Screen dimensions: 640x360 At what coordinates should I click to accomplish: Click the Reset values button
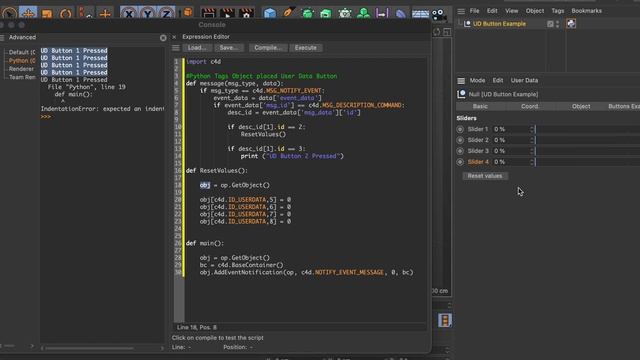pyautogui.click(x=485, y=176)
